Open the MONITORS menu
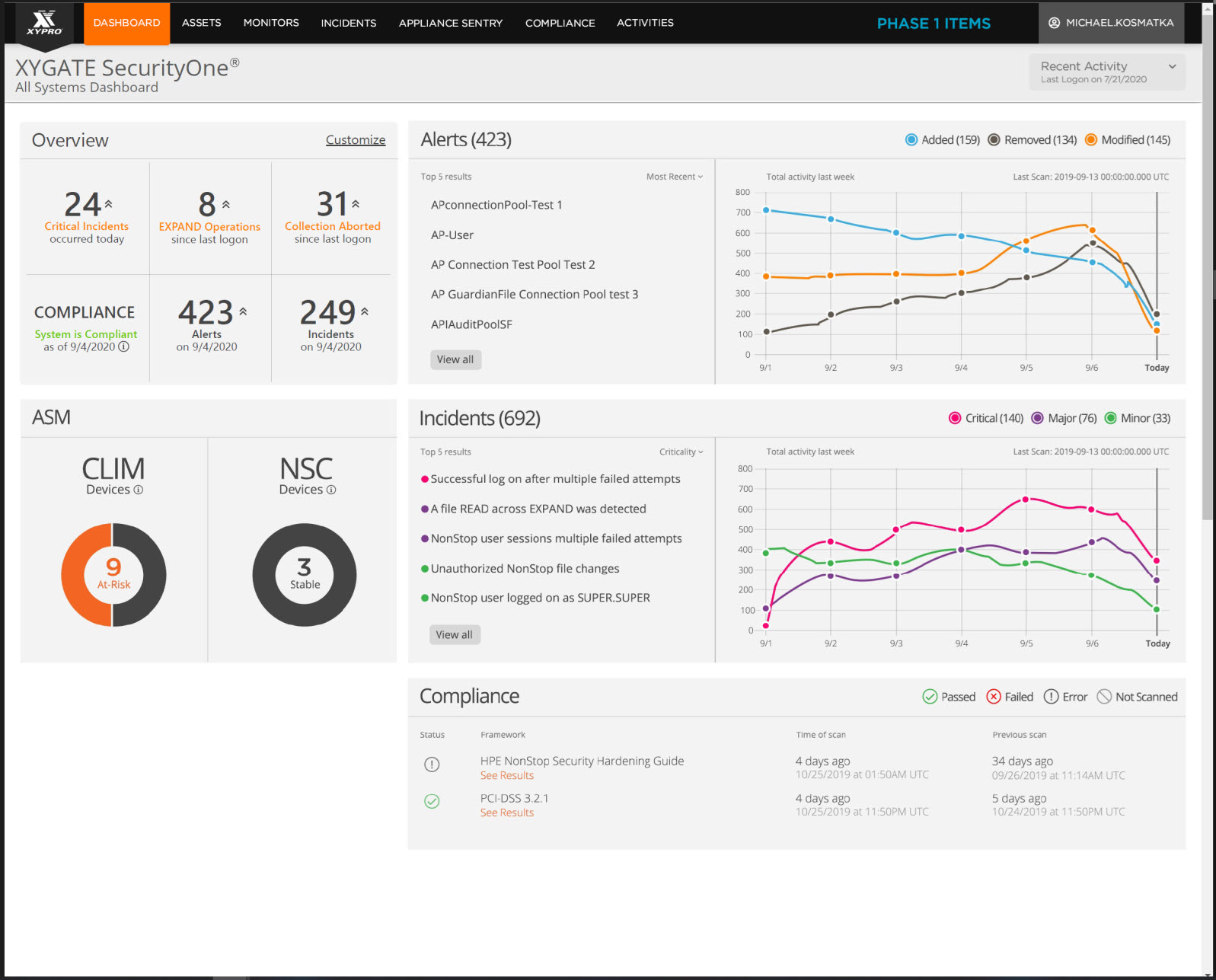1216x980 pixels. (x=271, y=23)
